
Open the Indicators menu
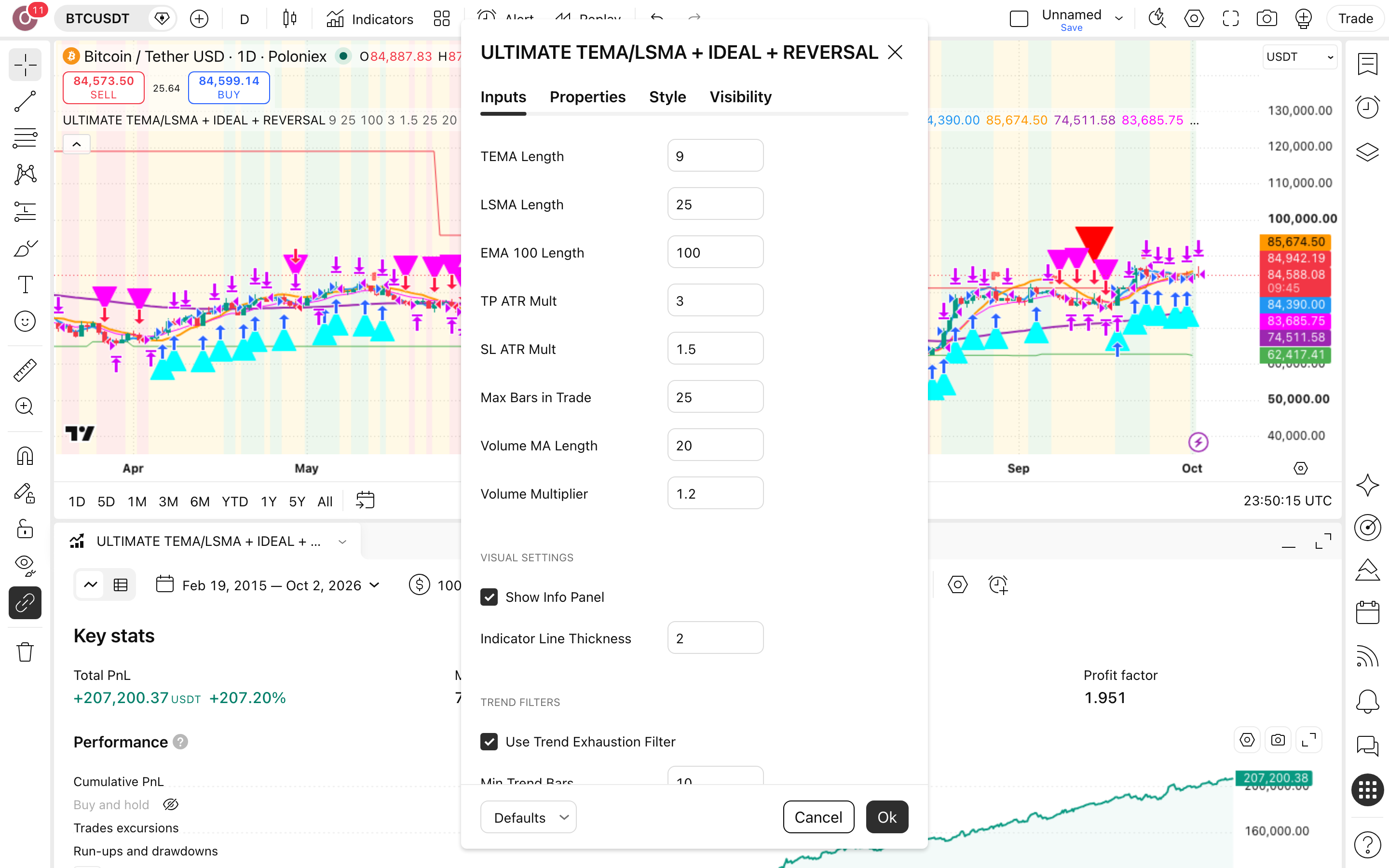click(x=369, y=19)
